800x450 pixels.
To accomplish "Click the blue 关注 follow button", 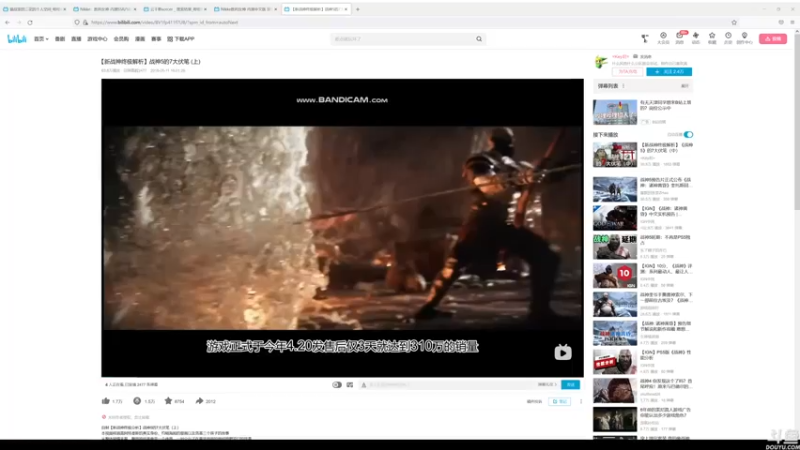I will tap(669, 72).
